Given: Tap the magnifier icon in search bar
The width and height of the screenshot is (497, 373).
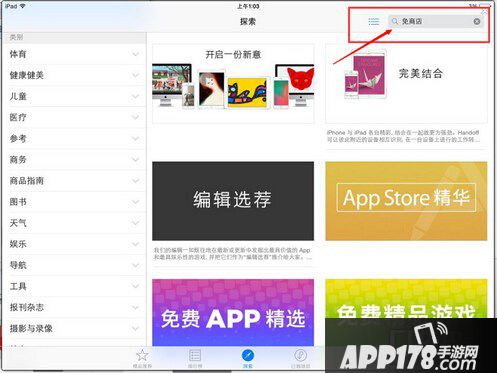Looking at the screenshot, I should click(x=395, y=21).
